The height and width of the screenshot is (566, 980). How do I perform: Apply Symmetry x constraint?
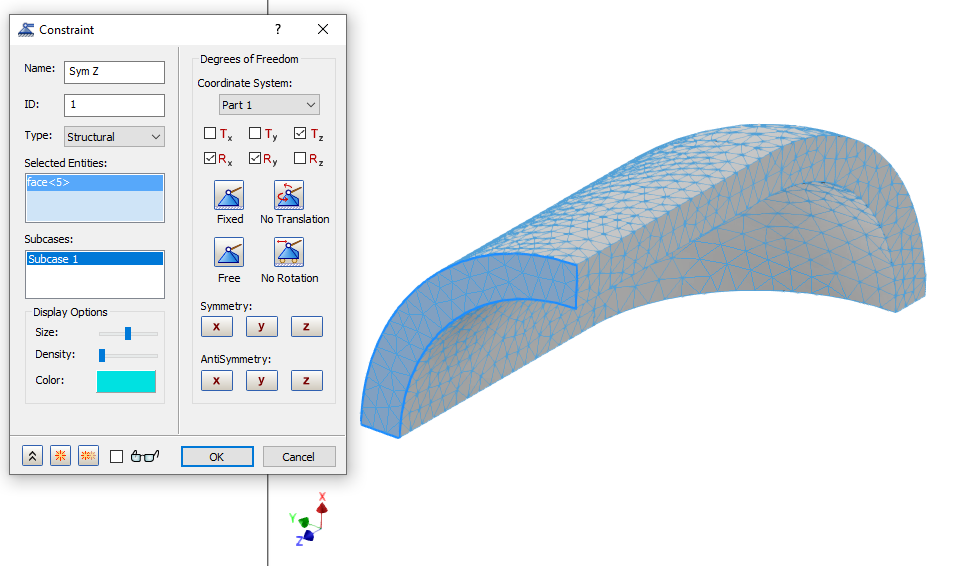(x=217, y=327)
